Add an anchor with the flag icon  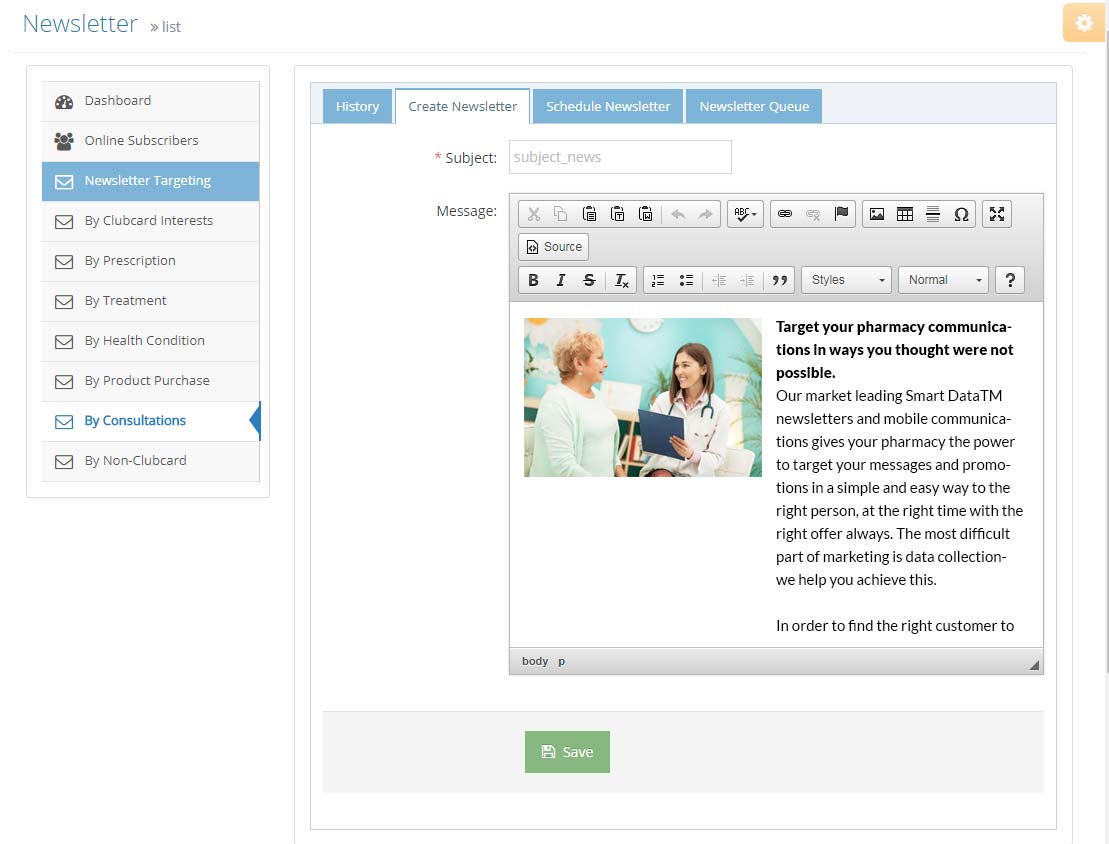click(x=841, y=214)
